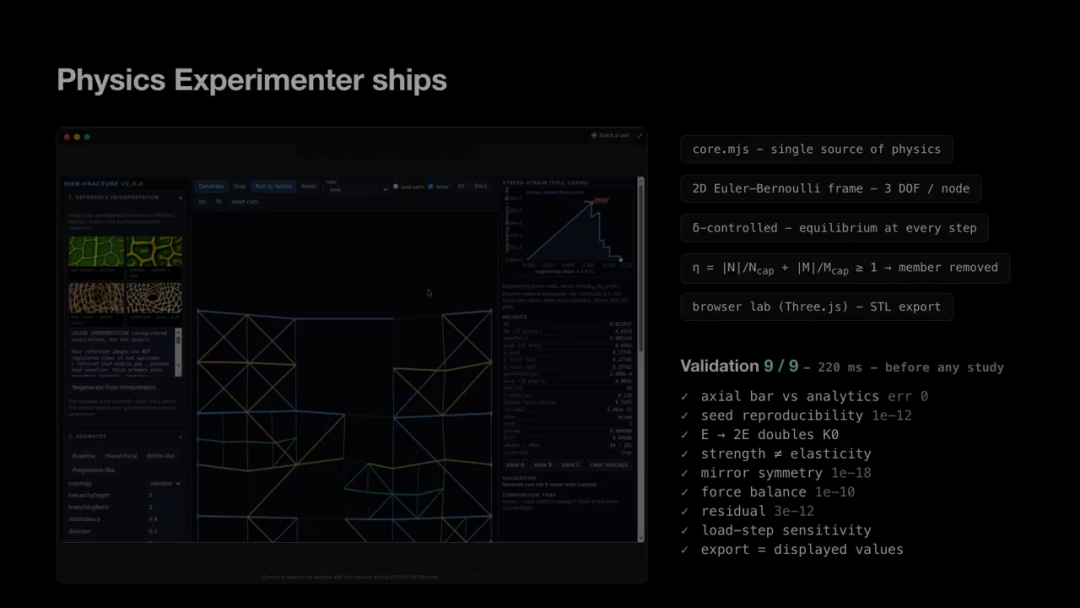1080x608 pixels.
Task: Choose the Brittle-like geometry preset
Action: click(x=160, y=456)
